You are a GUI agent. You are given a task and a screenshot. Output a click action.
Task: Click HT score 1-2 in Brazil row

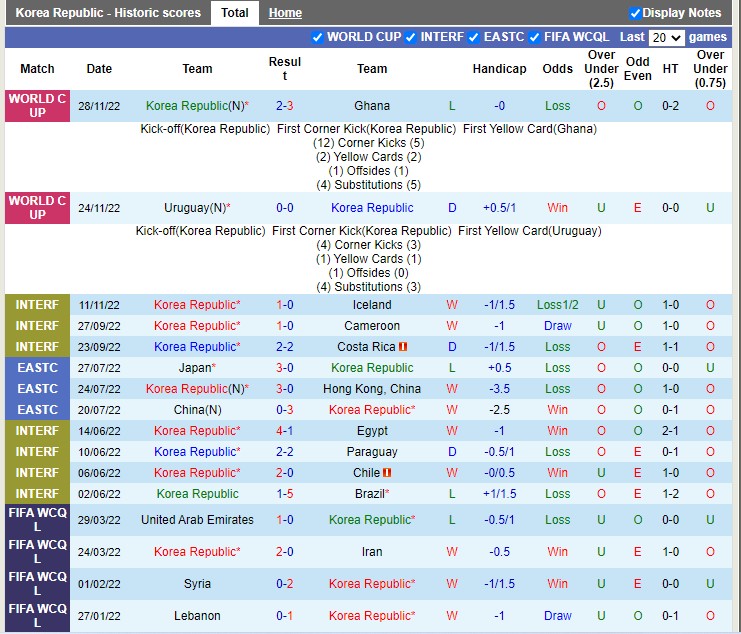(670, 494)
